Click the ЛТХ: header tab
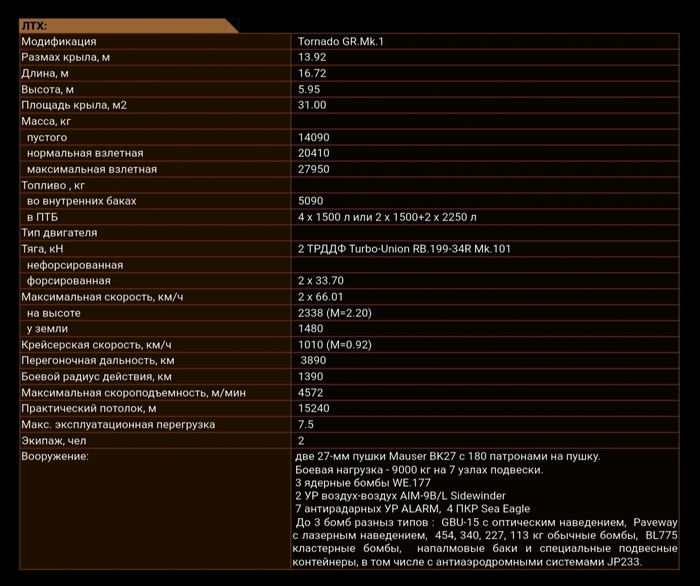The image size is (700, 586). (x=35, y=25)
